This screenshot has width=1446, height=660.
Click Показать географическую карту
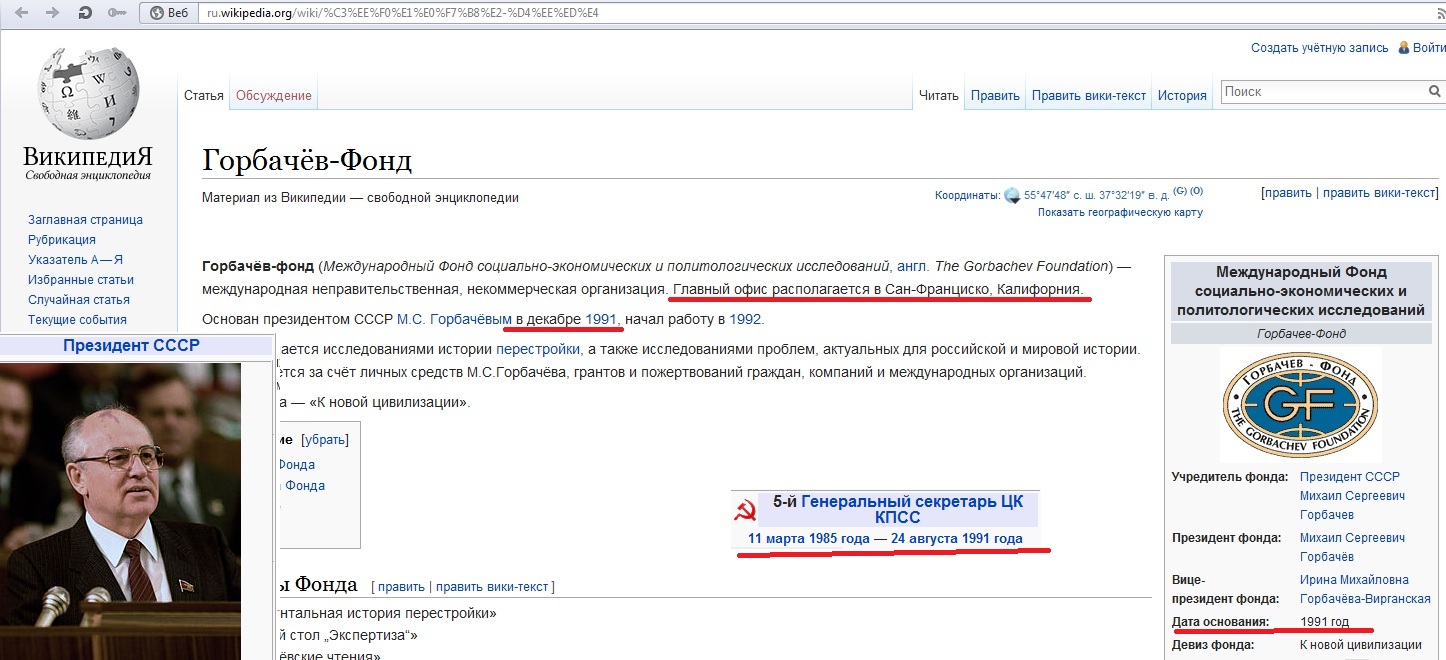pyautogui.click(x=1120, y=212)
